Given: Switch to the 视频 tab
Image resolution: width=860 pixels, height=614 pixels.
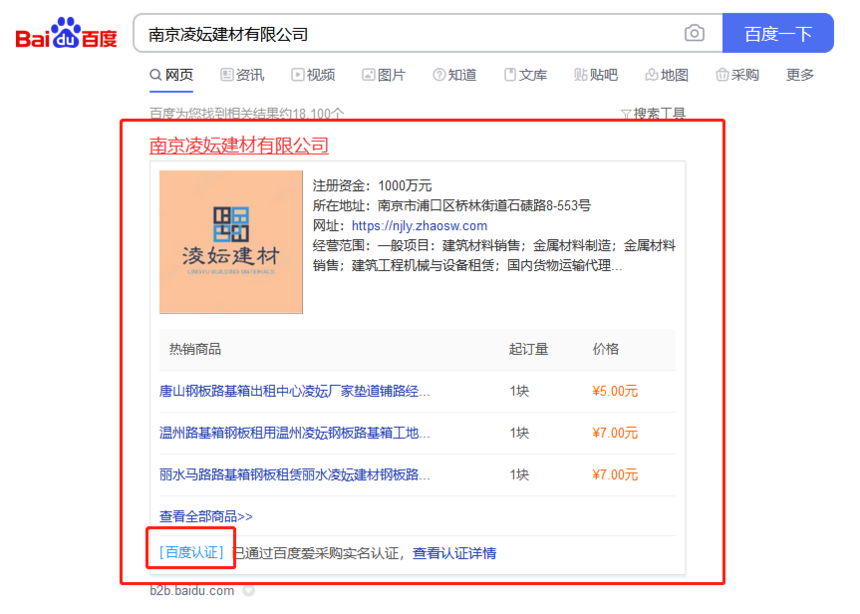Looking at the screenshot, I should [x=313, y=75].
